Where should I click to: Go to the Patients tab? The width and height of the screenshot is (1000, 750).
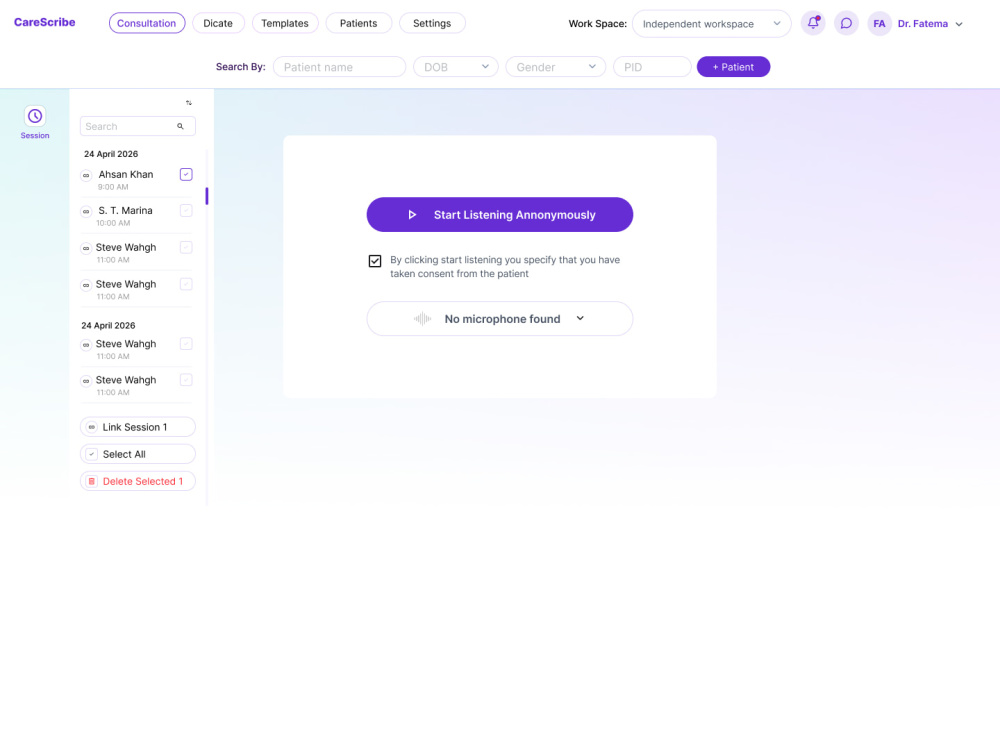coord(358,23)
